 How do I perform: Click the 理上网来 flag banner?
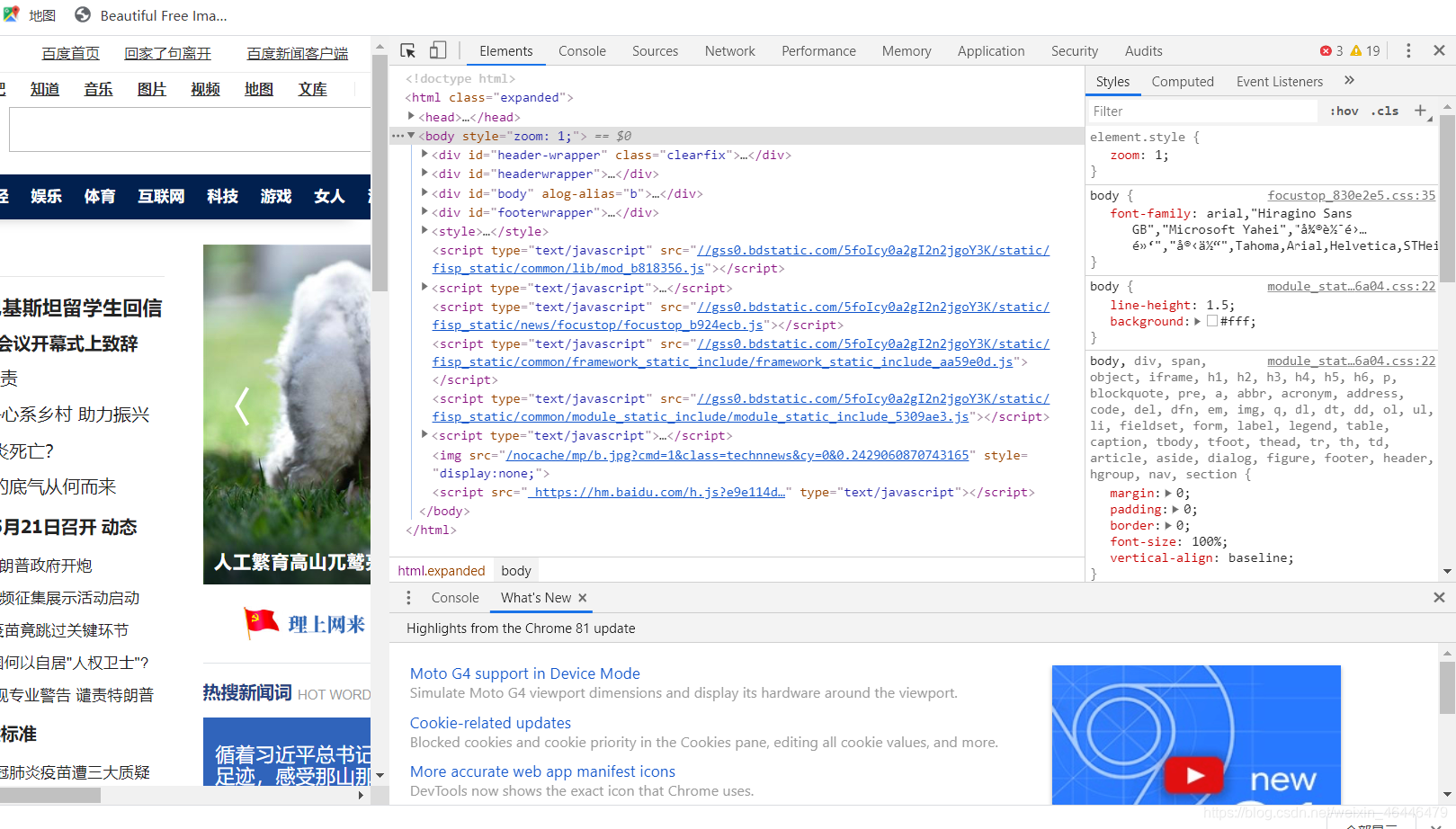(x=303, y=623)
